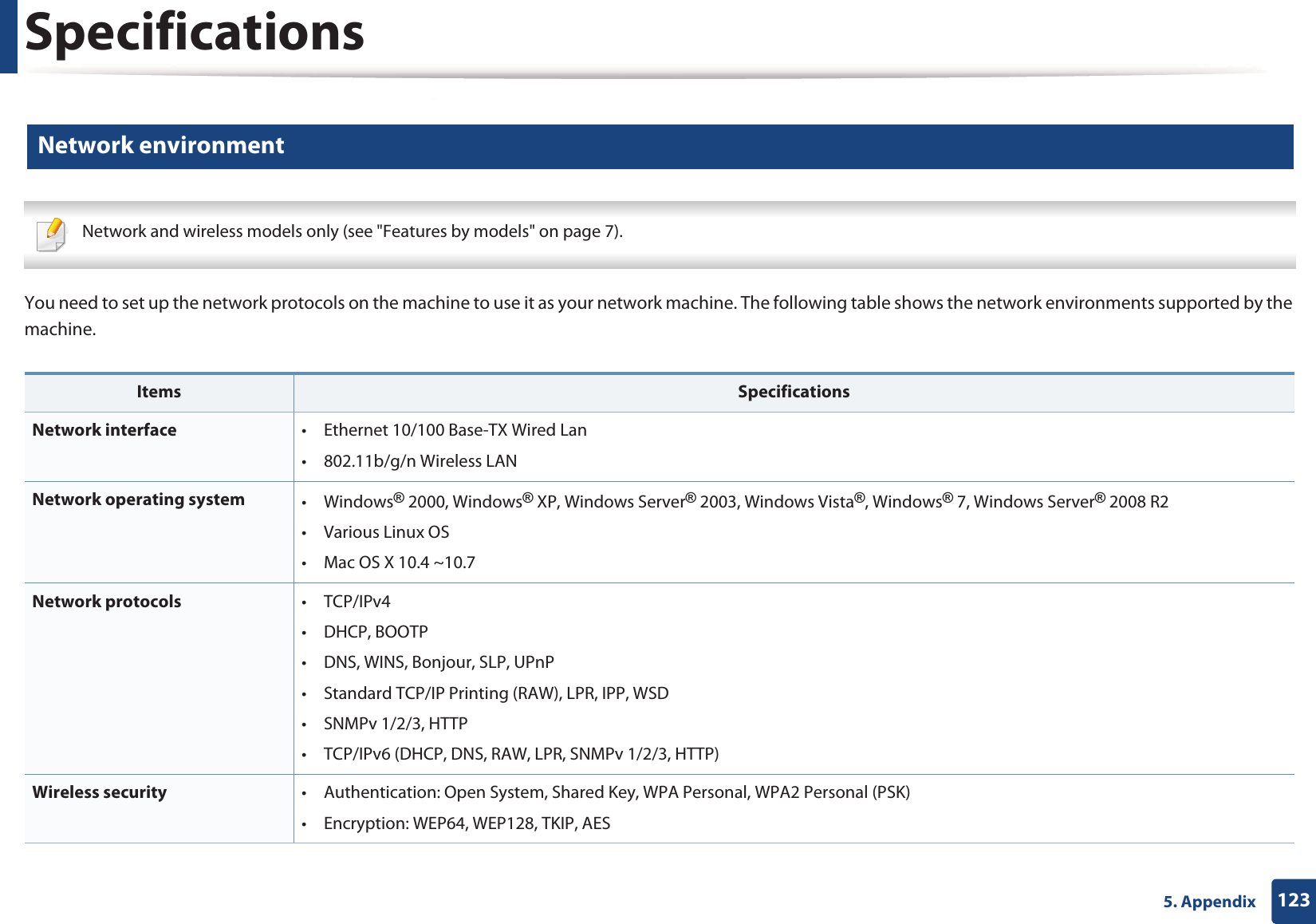Click the 5. Appendix footer label

click(x=1208, y=902)
